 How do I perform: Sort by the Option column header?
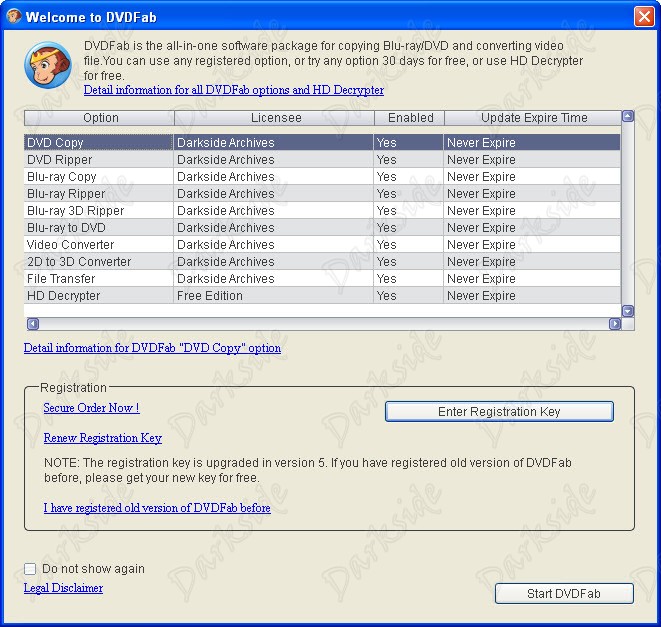[99, 118]
